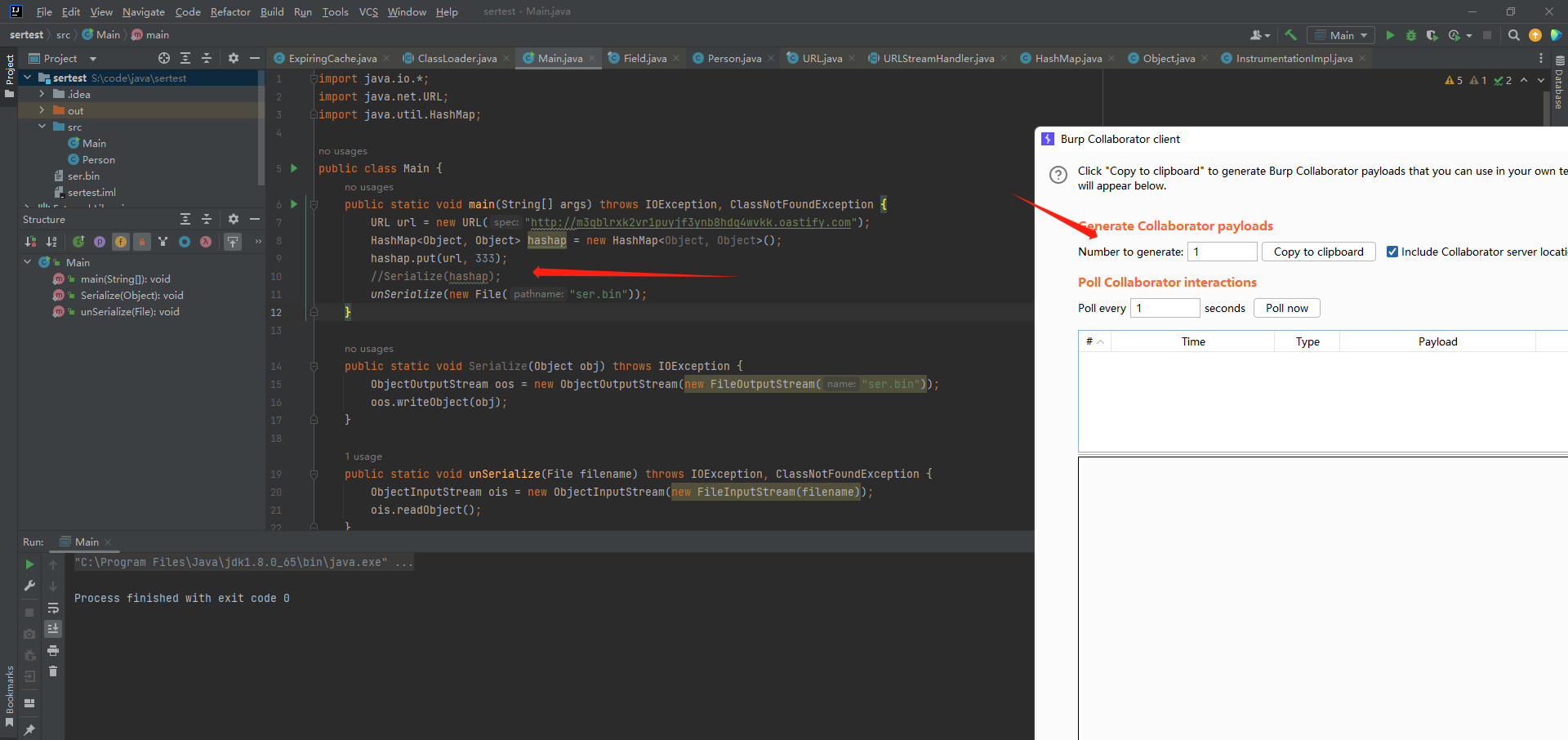This screenshot has height=740, width=1568.
Task: Toggle autoscroll from source in Structure
Action: coord(233,241)
